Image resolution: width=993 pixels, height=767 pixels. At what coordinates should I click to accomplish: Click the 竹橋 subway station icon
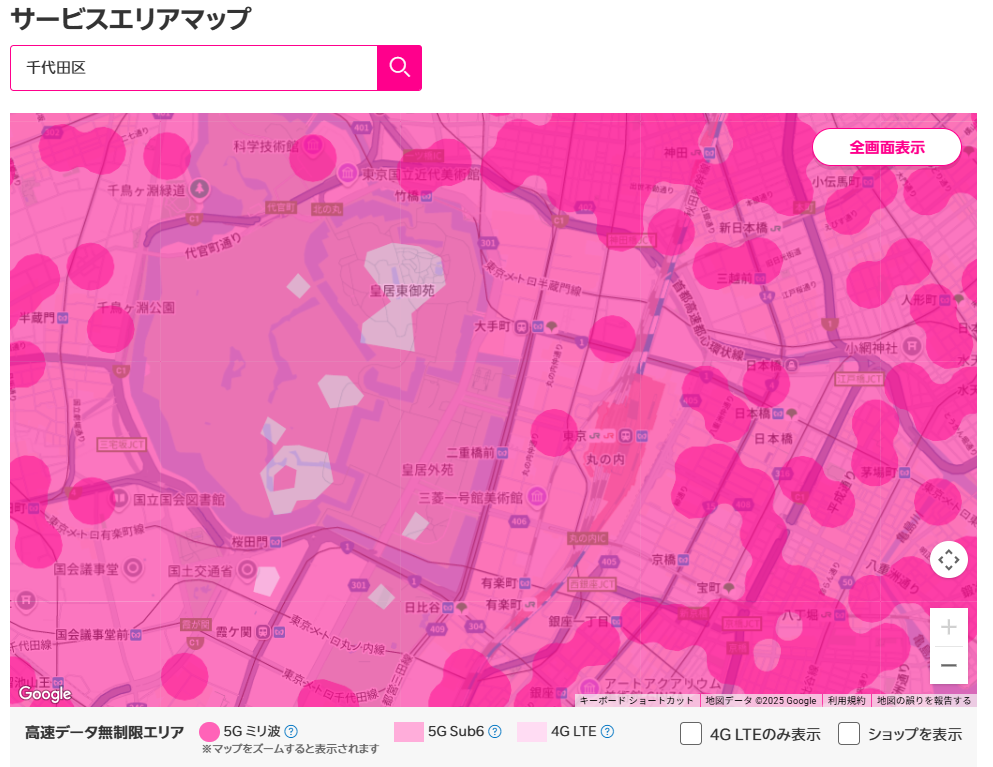tap(426, 196)
